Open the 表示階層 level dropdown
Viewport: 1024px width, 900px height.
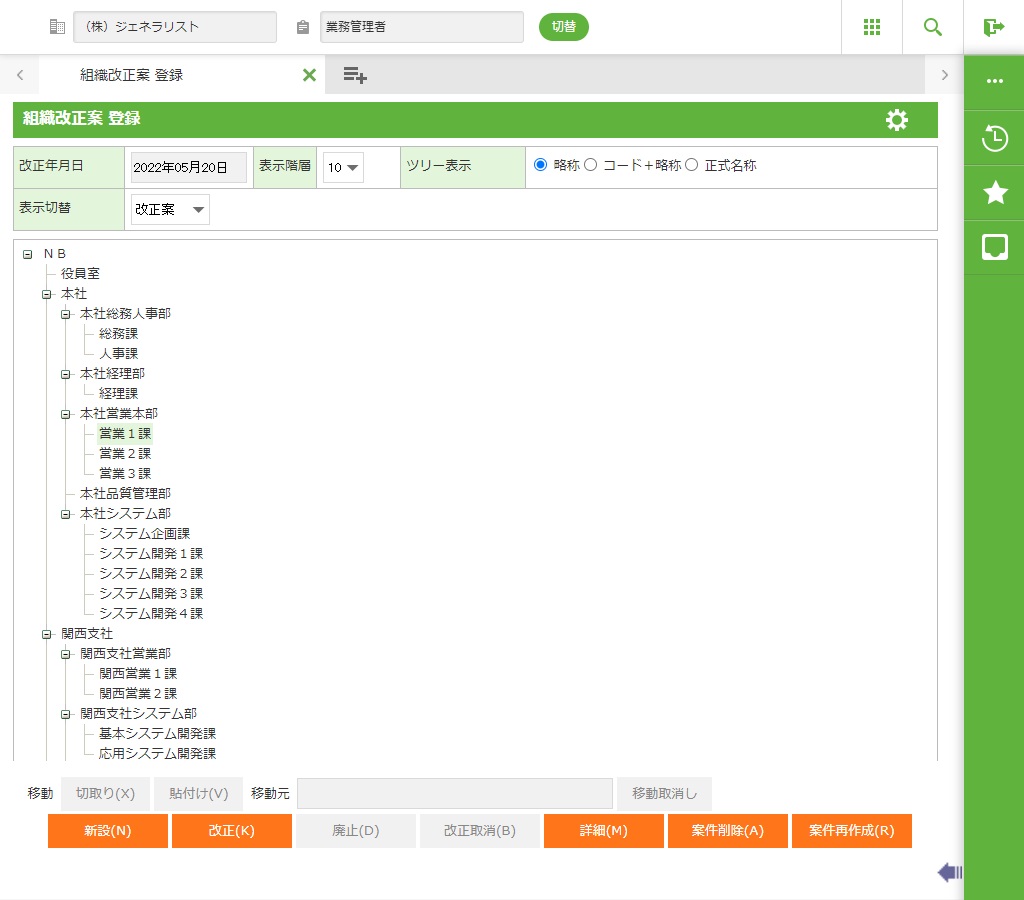(343, 167)
